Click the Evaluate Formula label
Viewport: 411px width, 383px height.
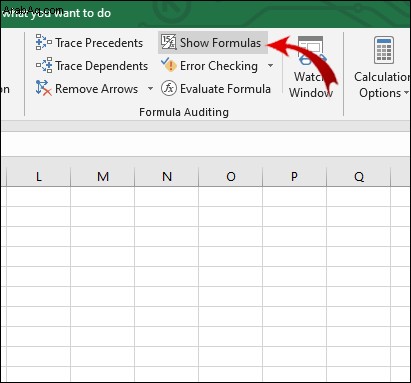[x=225, y=89]
